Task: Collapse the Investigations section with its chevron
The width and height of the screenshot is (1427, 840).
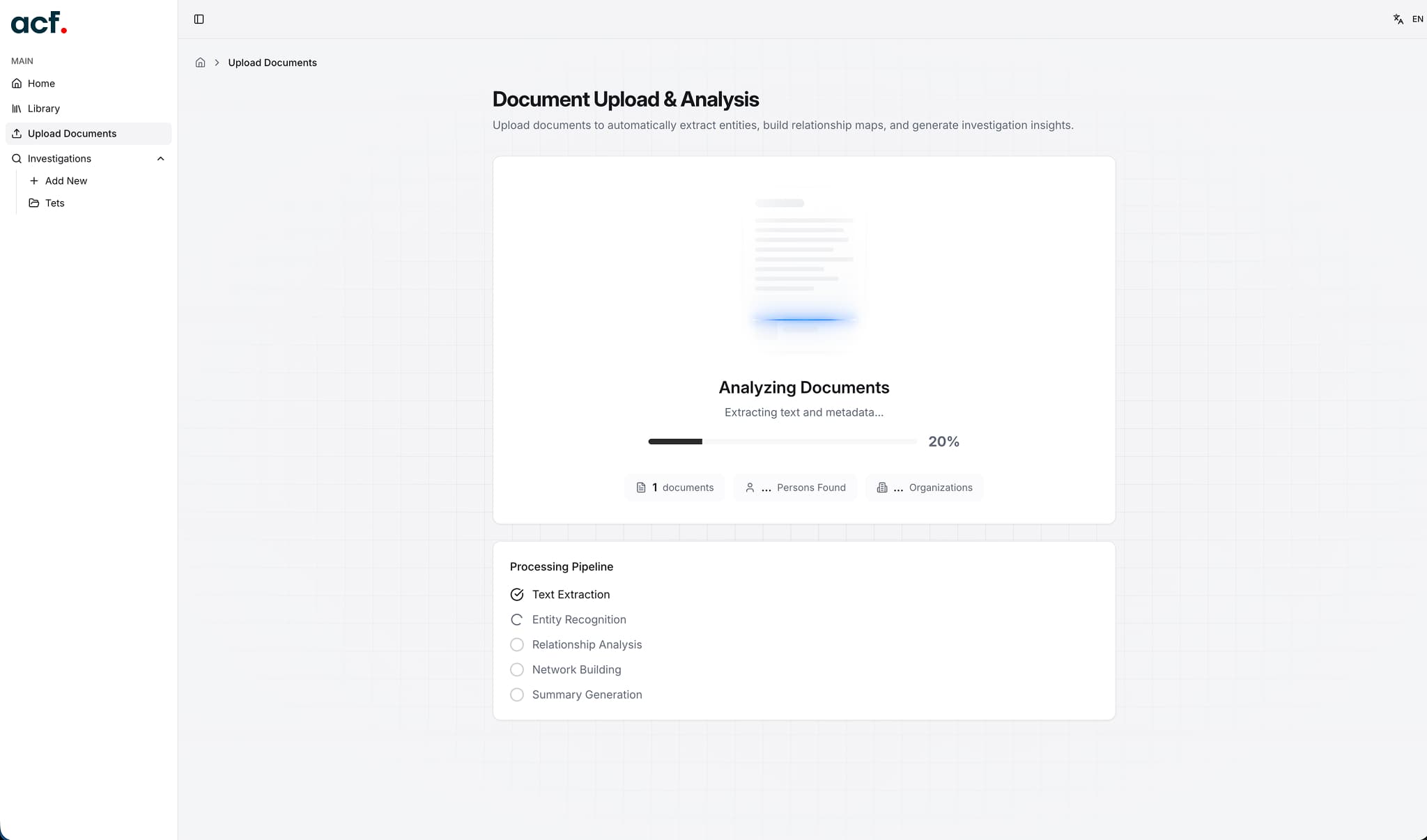Action: [x=161, y=158]
